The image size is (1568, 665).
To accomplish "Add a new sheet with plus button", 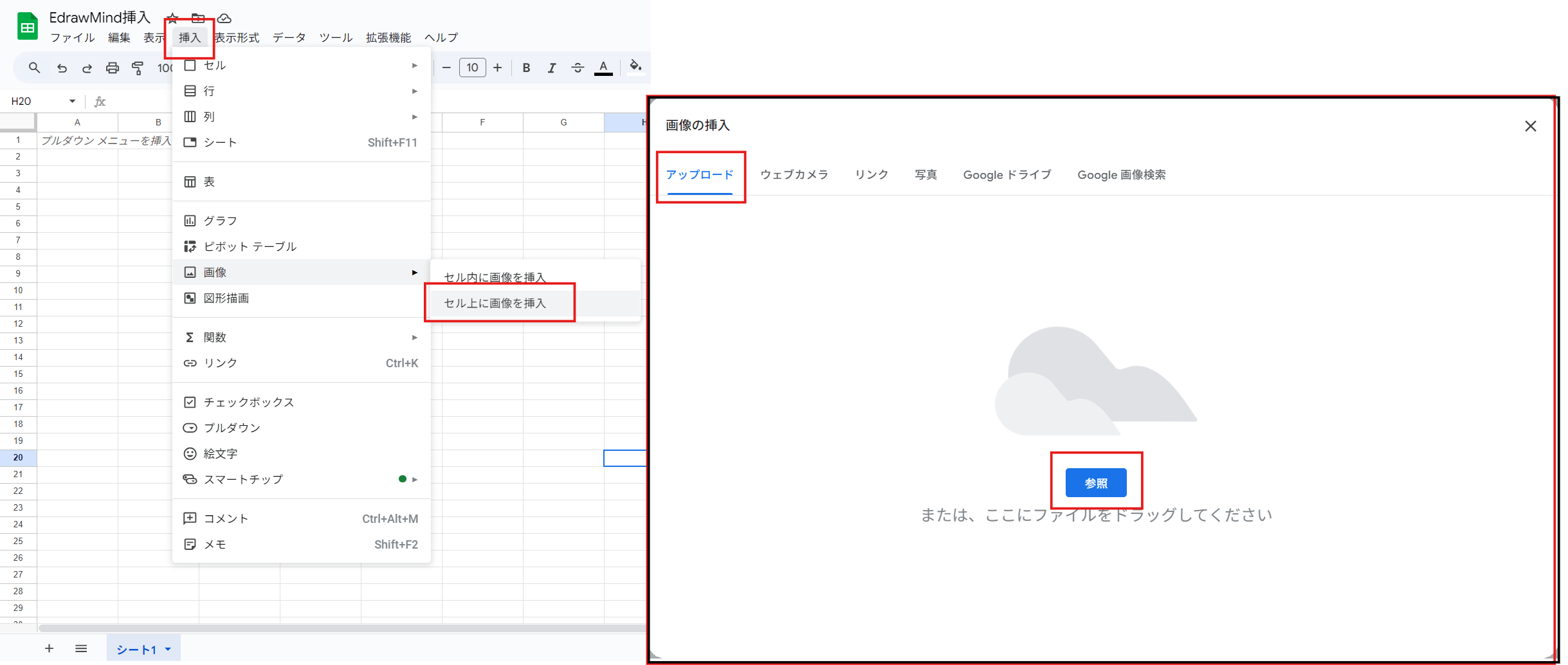I will [x=49, y=648].
